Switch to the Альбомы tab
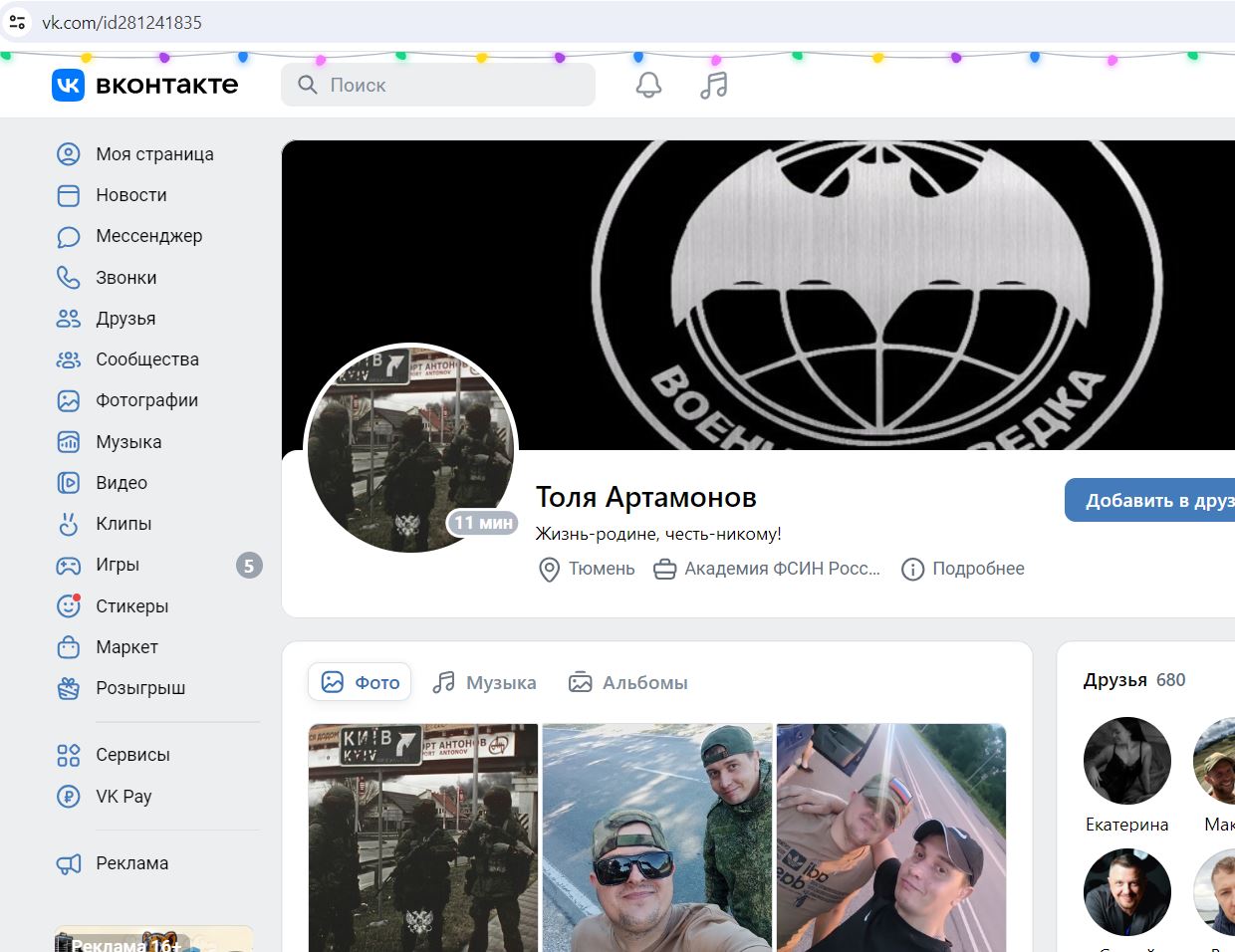1235x952 pixels. [x=627, y=682]
